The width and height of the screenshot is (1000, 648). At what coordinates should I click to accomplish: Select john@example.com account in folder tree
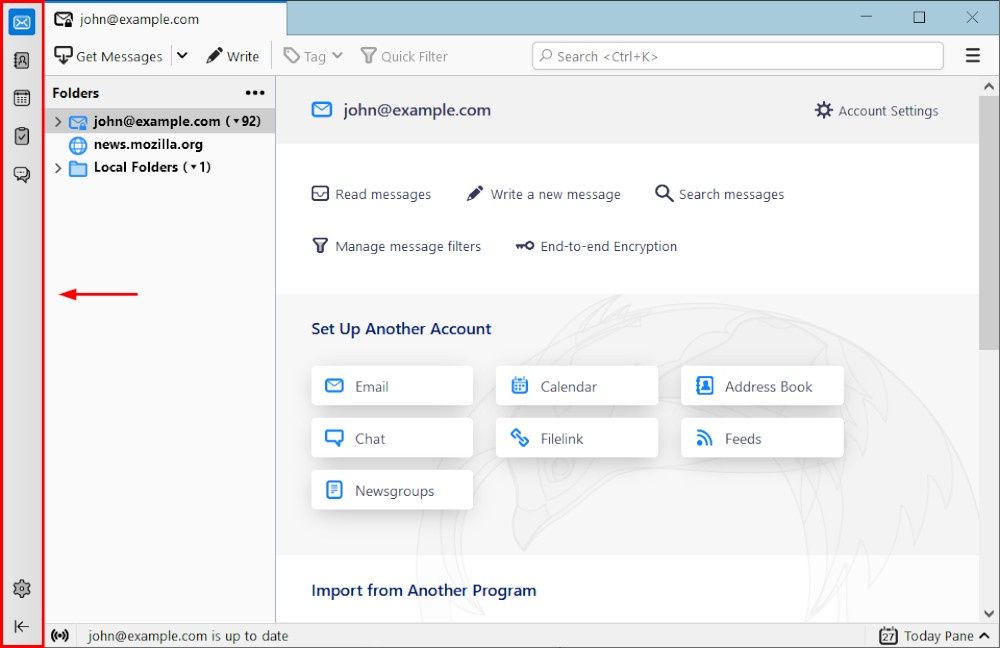click(160, 121)
